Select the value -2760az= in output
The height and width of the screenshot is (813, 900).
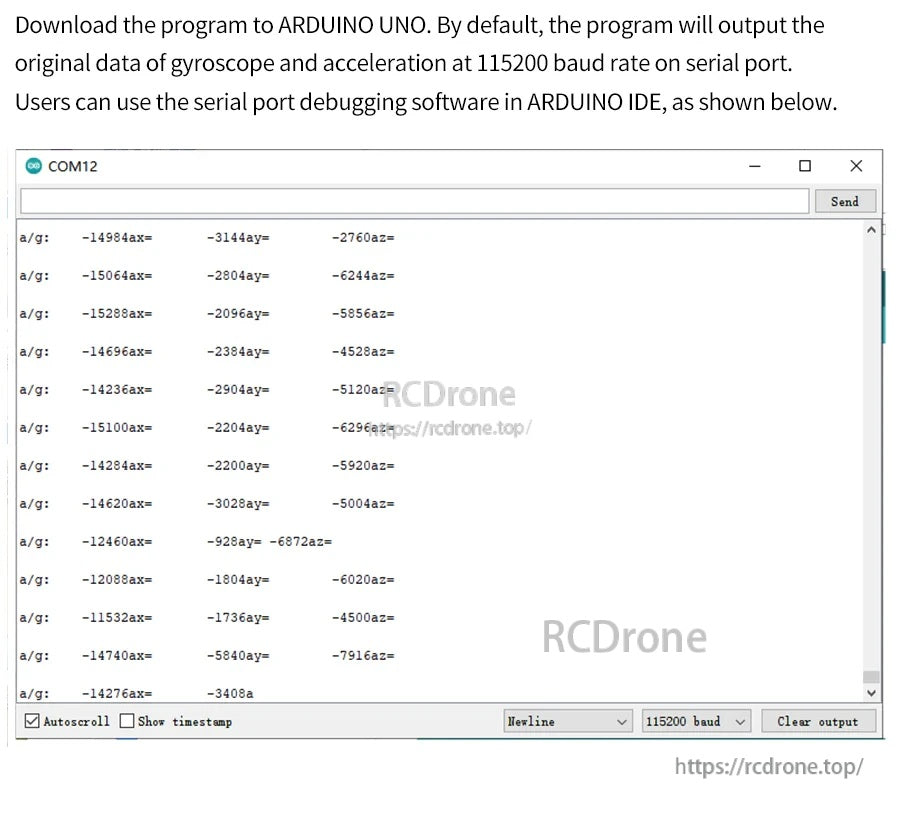pyautogui.click(x=363, y=238)
